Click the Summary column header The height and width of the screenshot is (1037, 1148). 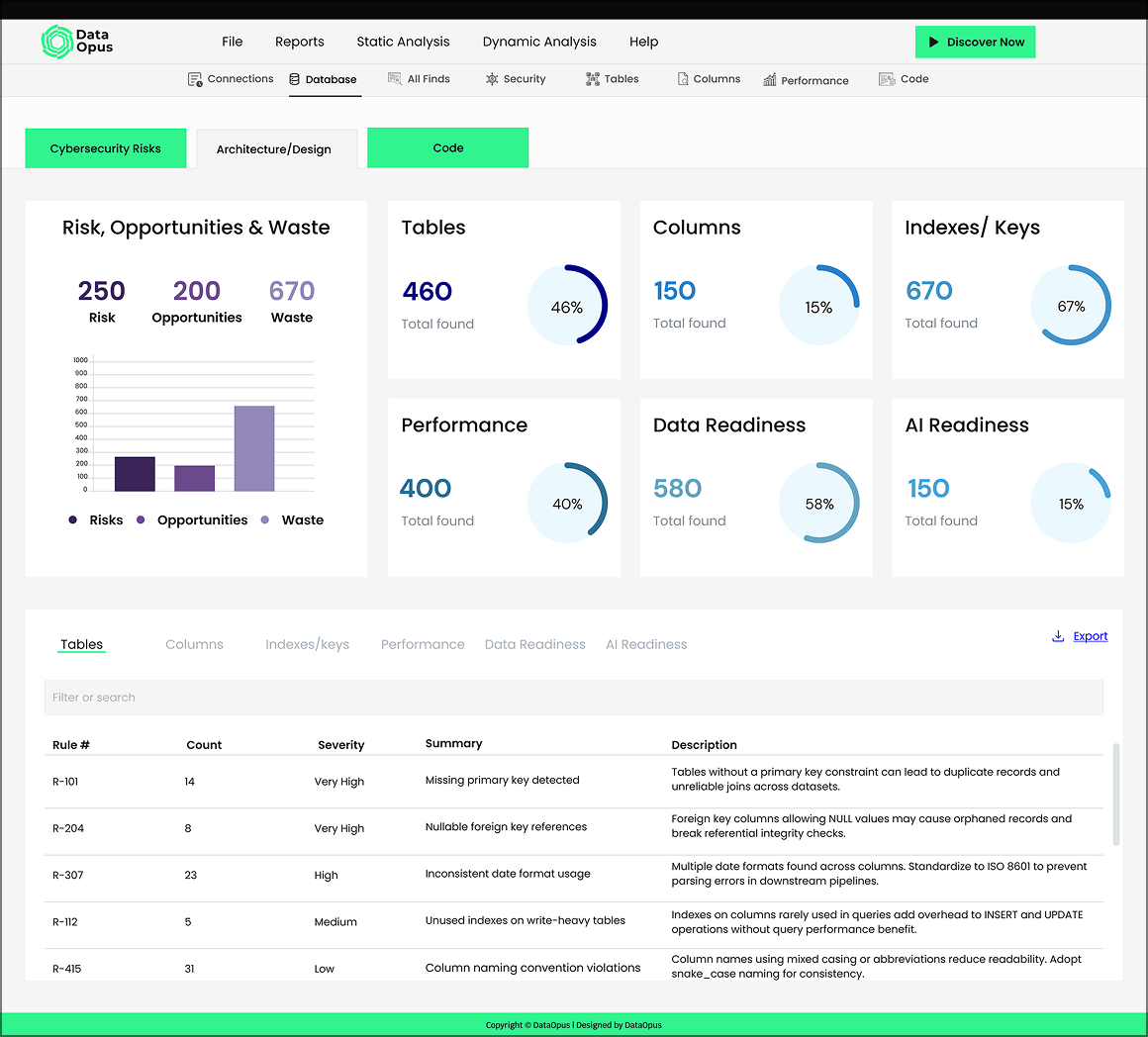pyautogui.click(x=453, y=743)
